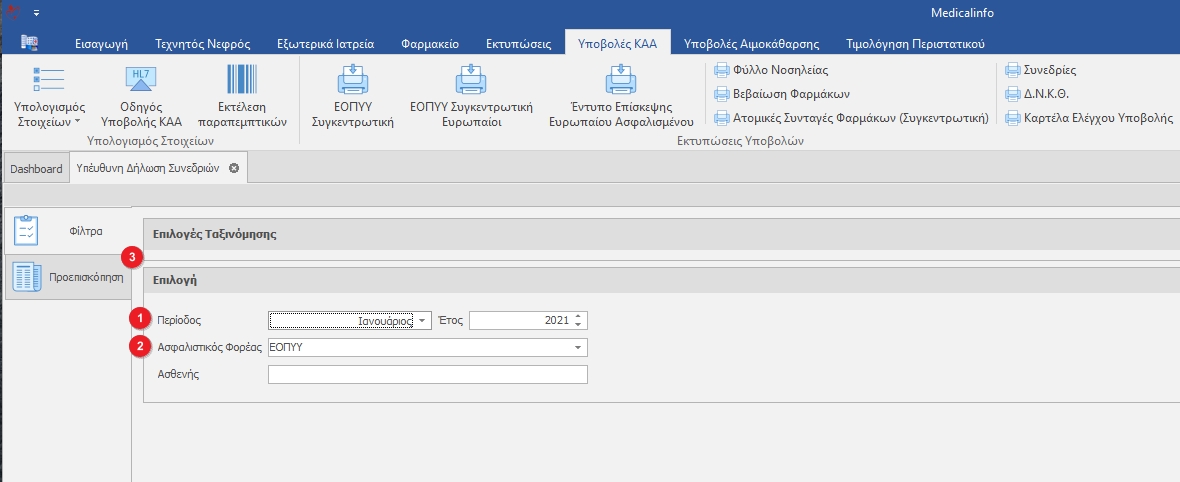Open the Προεπισκόπηση side panel

tap(68, 278)
